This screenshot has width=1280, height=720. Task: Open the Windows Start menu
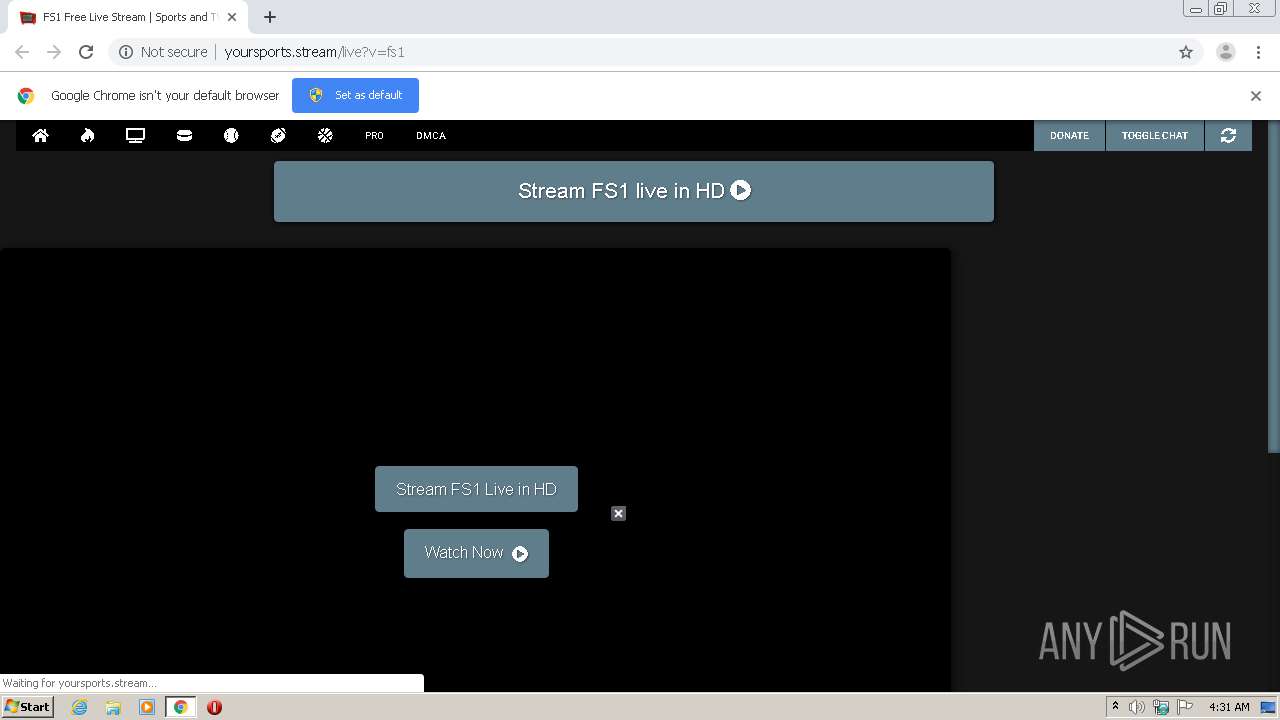tap(27, 706)
